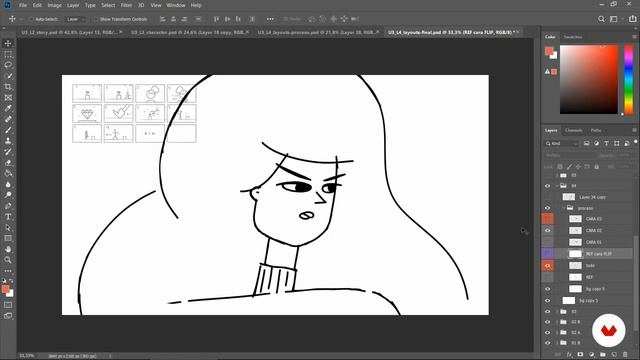The height and width of the screenshot is (360, 640).
Task: Select the Paint Bucket tool
Action: point(8,173)
